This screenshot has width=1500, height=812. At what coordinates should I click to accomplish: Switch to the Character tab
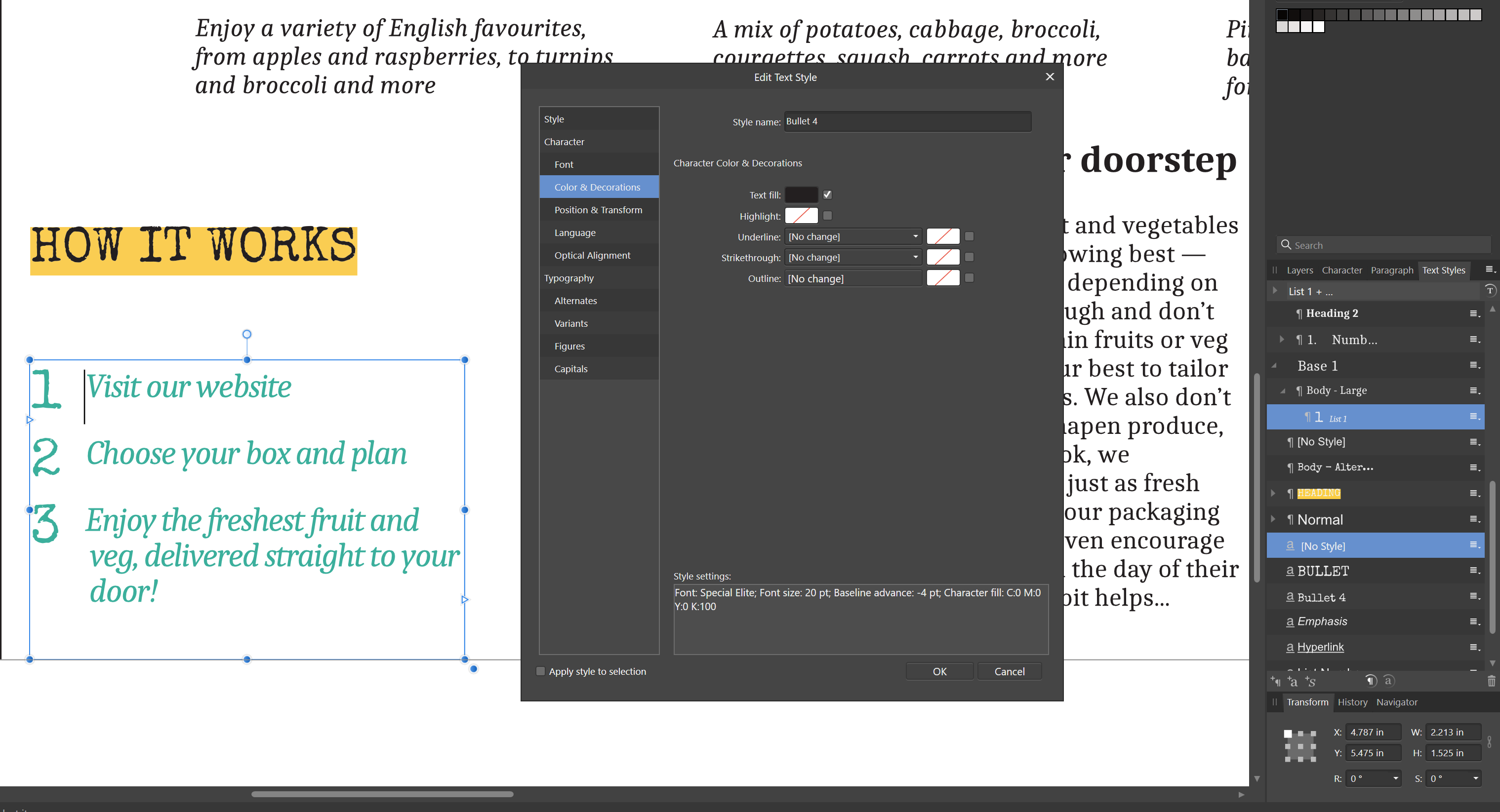(x=1341, y=270)
